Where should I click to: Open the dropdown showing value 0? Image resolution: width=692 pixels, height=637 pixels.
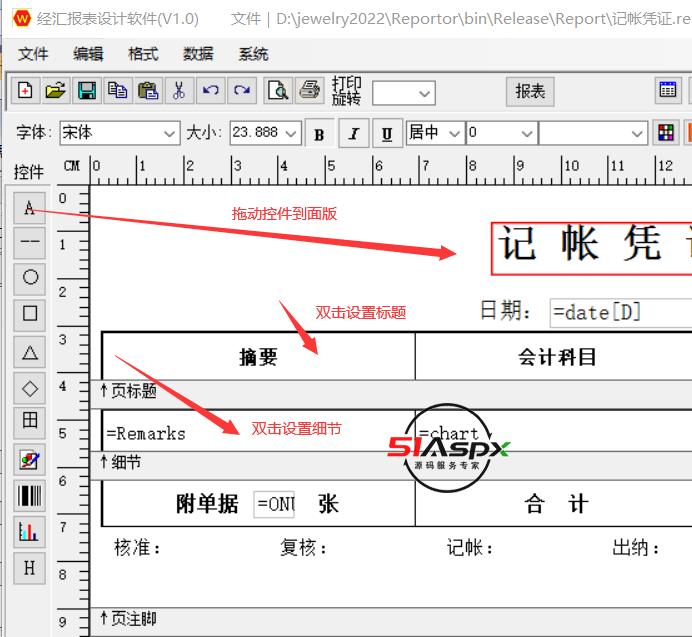(501, 133)
